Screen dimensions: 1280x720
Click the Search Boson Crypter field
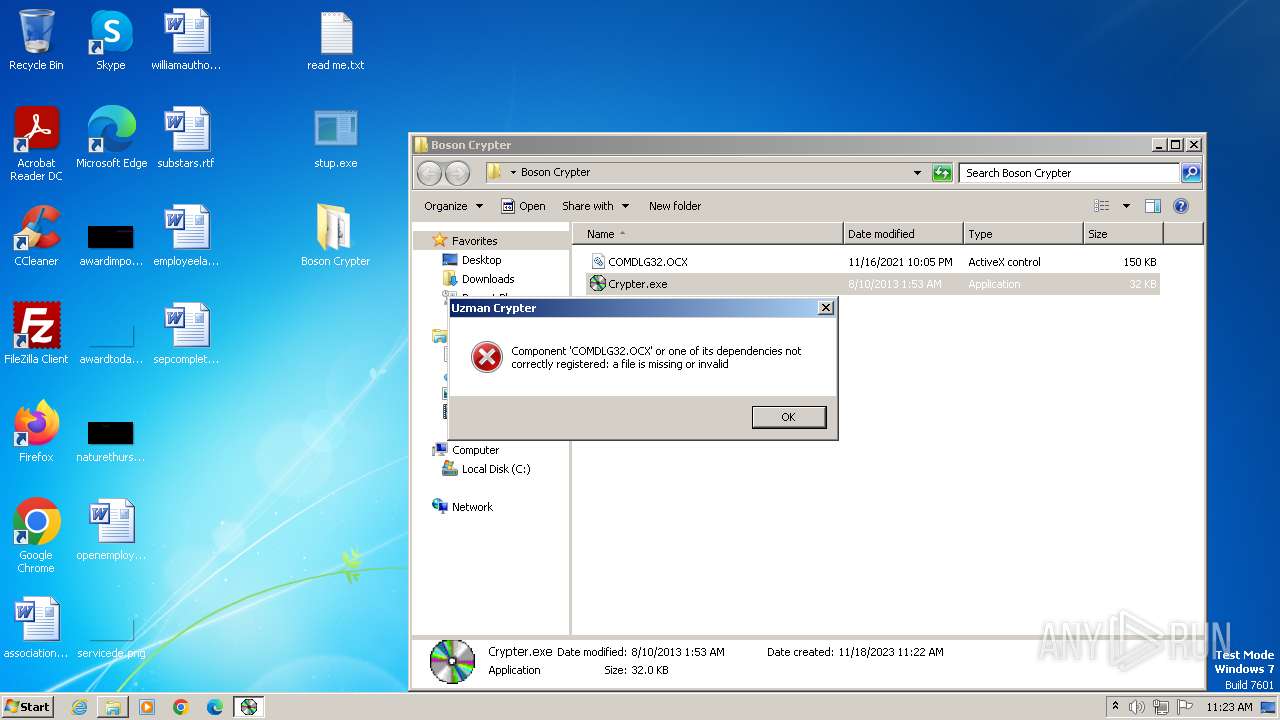(1069, 173)
